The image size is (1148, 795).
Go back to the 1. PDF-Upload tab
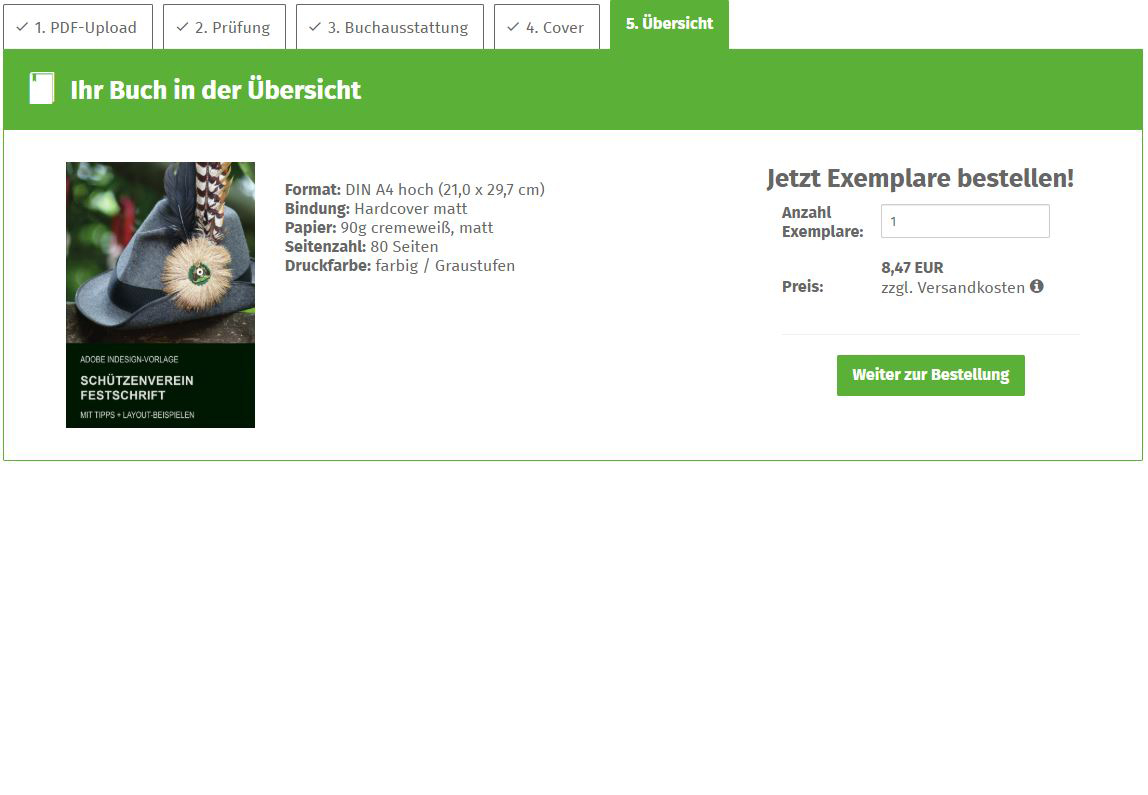tap(78, 27)
